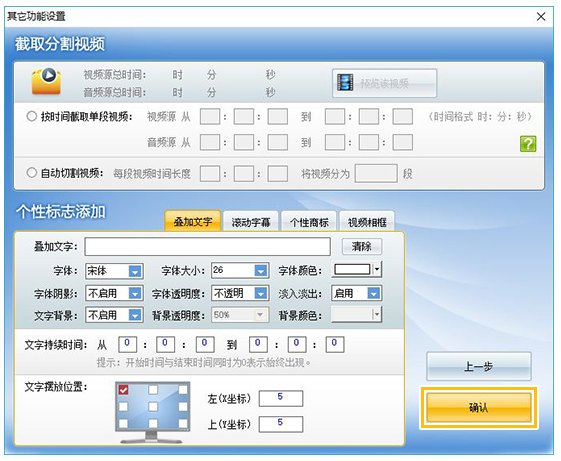This screenshot has width=561, height=461.
Task: Expand the 字体大小 font size dropdown
Action: 260,271
